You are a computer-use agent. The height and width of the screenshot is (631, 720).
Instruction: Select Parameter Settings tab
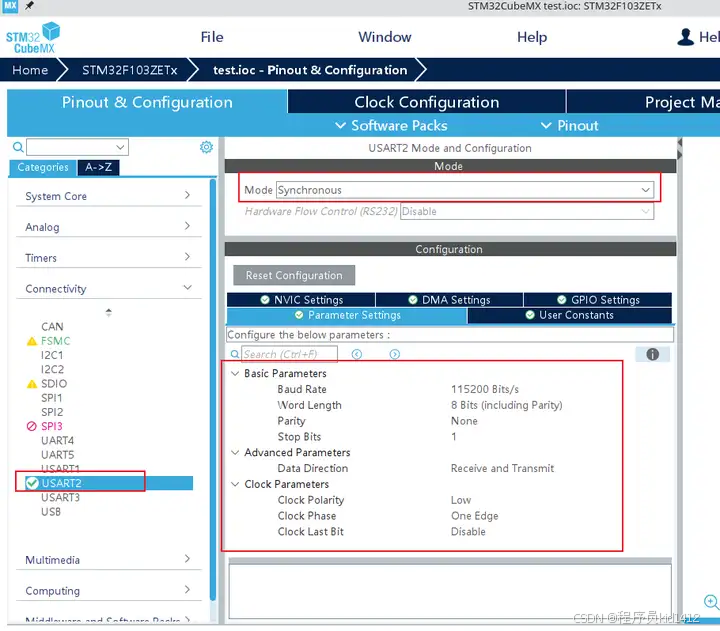(347, 315)
